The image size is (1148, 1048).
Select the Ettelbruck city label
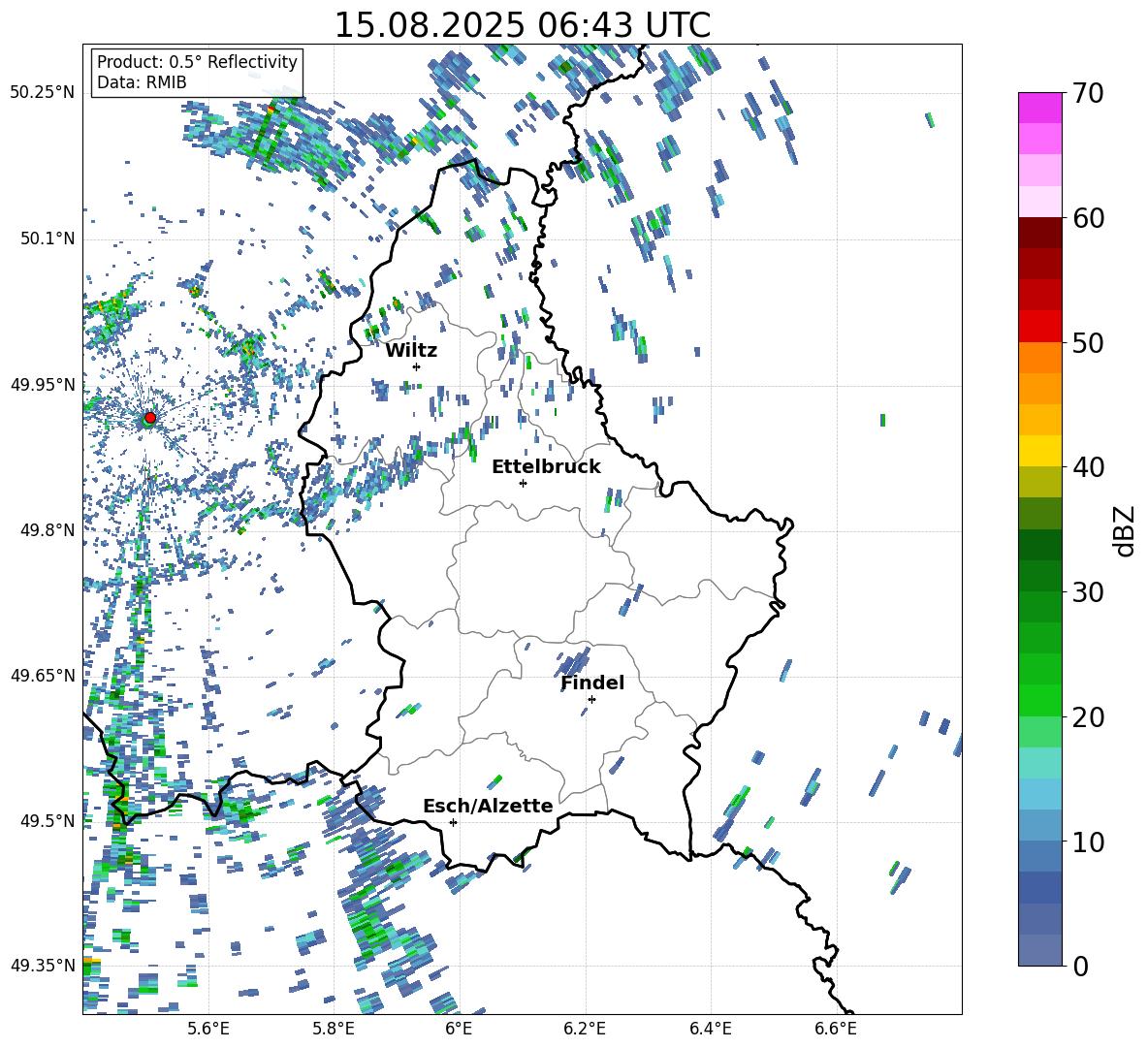click(x=546, y=467)
